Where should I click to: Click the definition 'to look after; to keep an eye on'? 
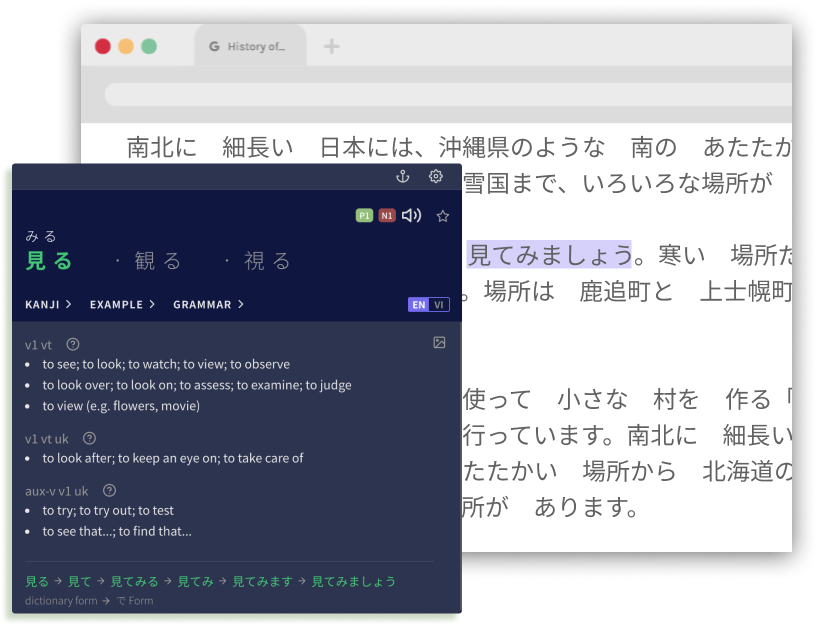click(173, 458)
